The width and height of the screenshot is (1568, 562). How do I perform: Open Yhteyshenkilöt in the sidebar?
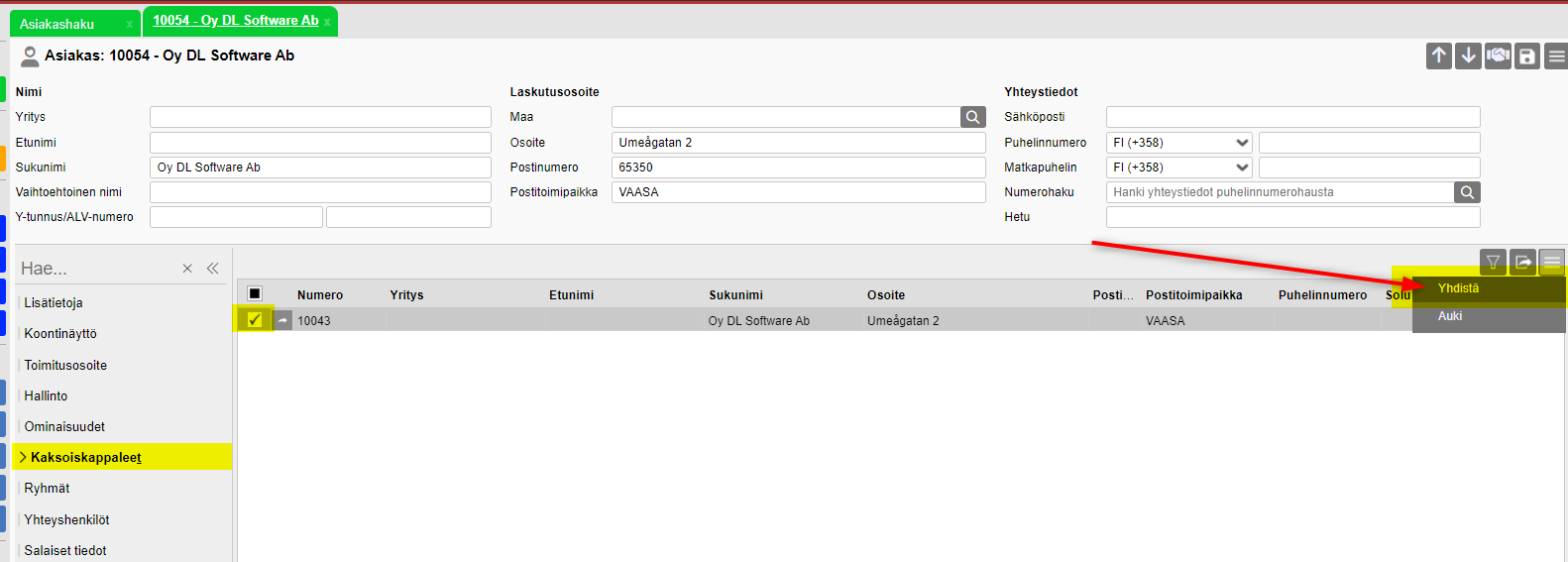[x=66, y=520]
